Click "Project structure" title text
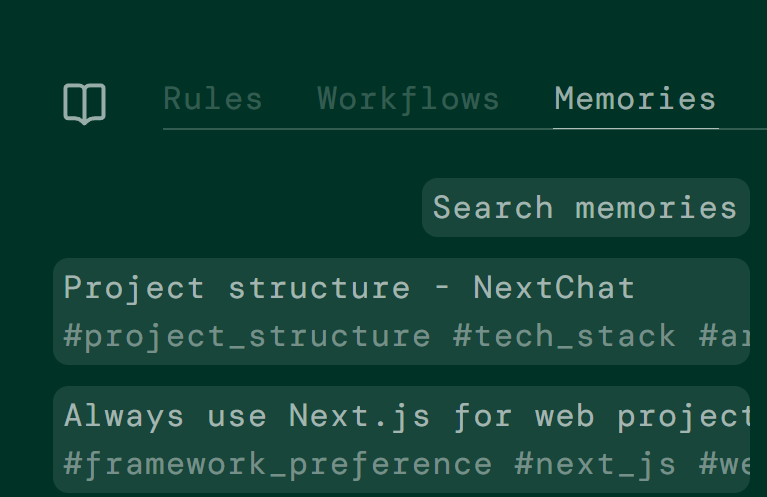Screen dimensions: 767x497 (236, 289)
